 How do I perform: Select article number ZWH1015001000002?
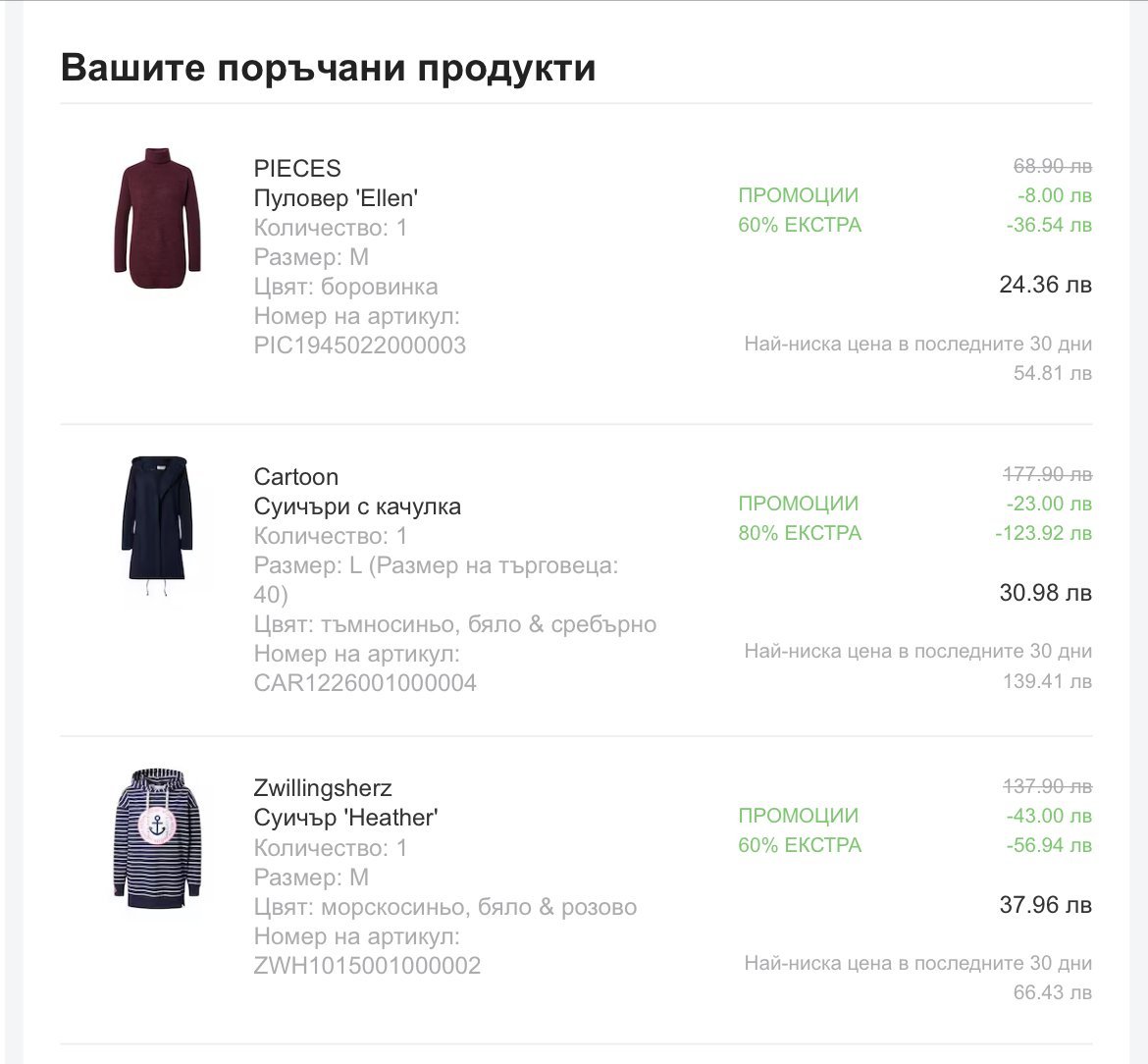pos(367,966)
